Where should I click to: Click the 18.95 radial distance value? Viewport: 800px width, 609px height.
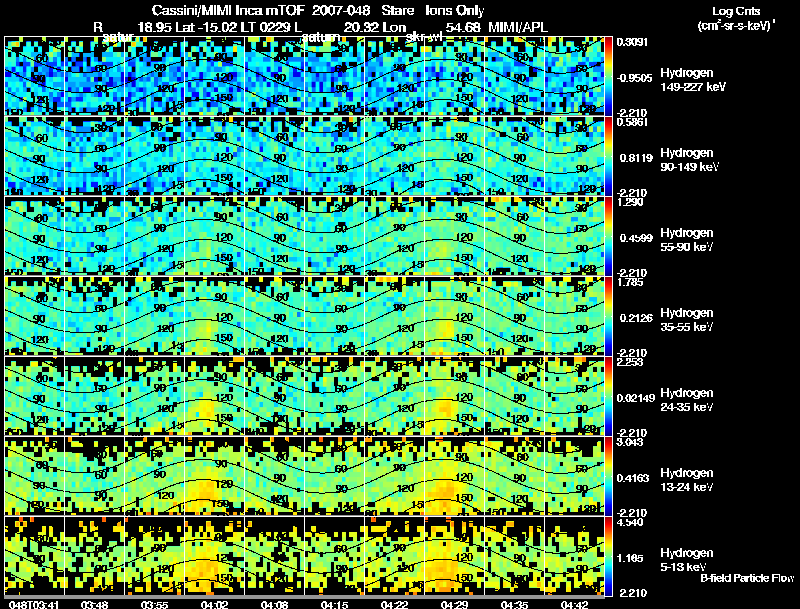point(156,27)
